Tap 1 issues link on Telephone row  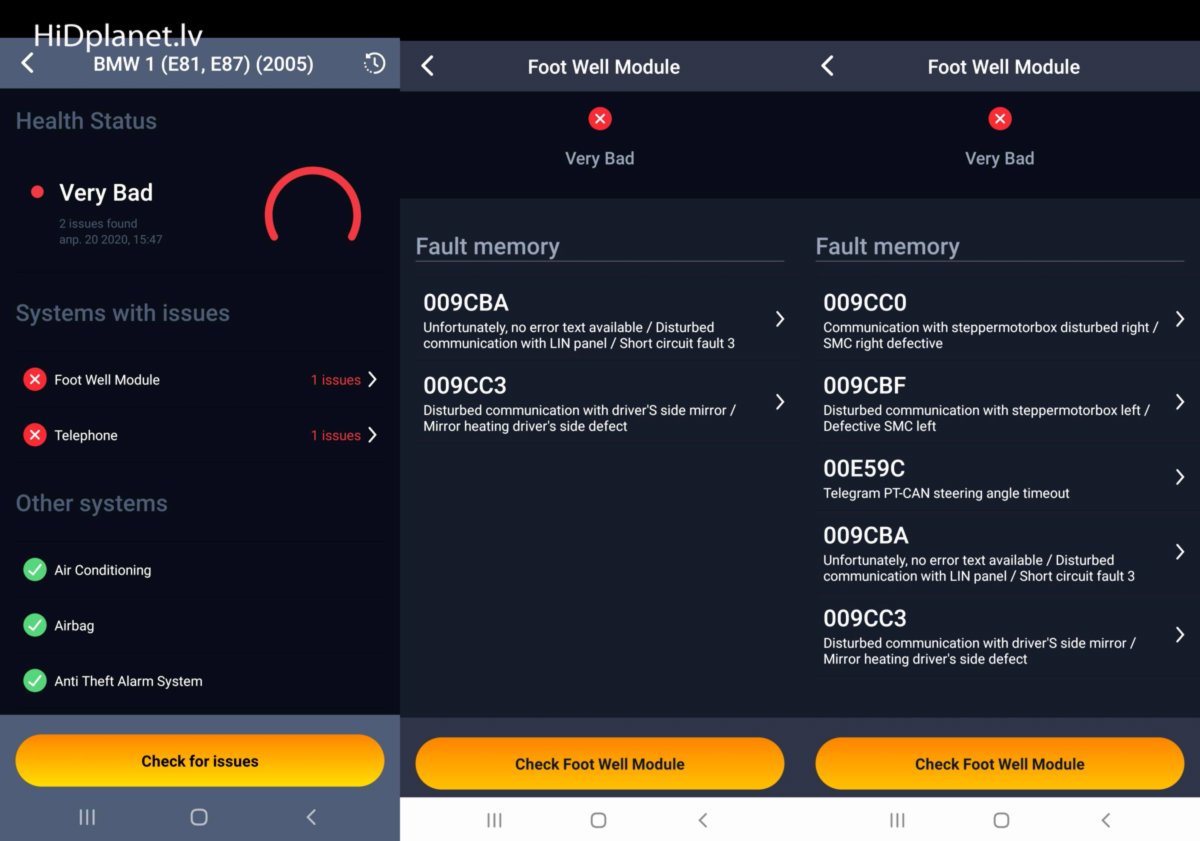tap(335, 435)
